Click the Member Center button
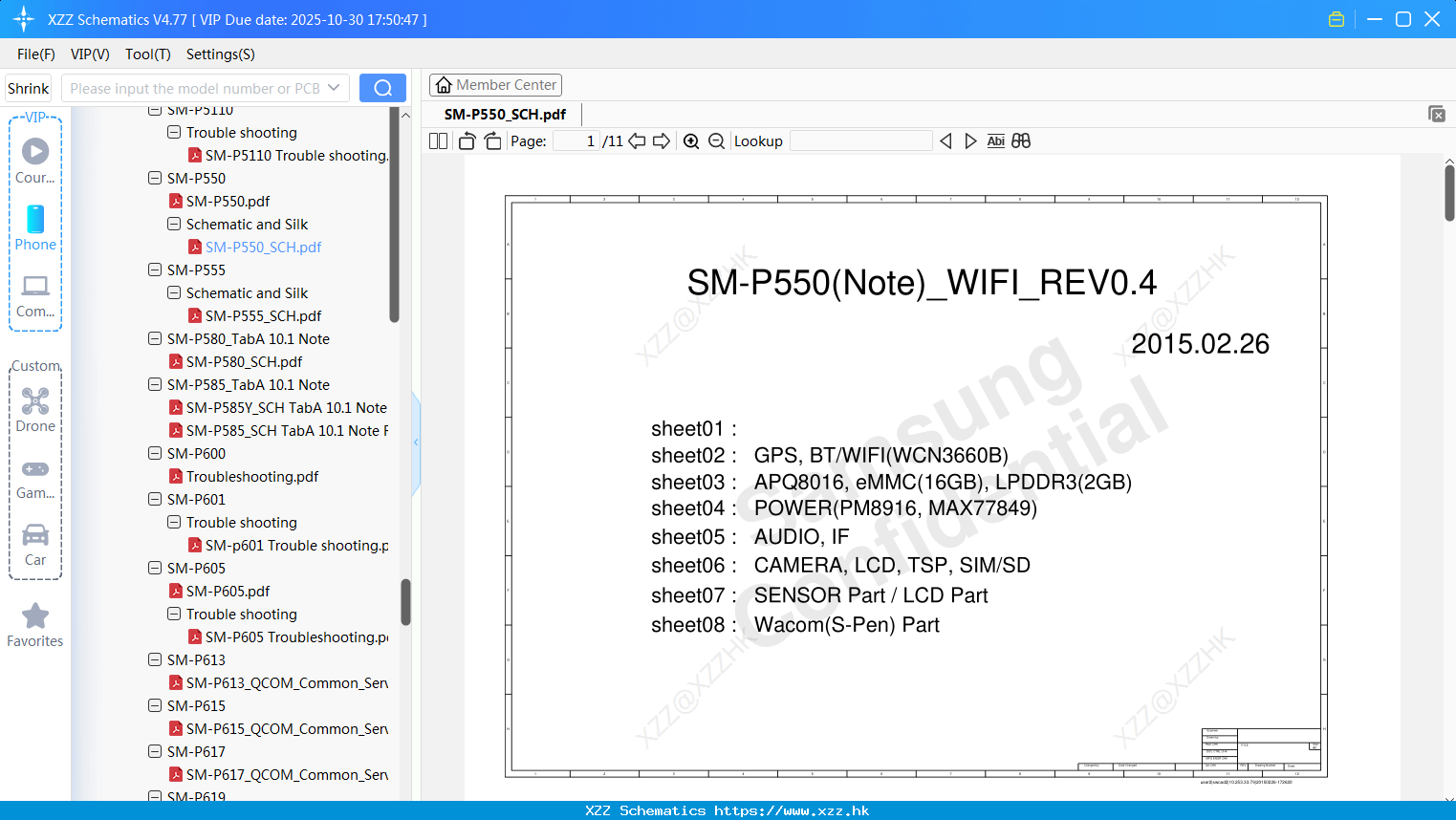Screen dimensions: 1456x820 [495, 85]
